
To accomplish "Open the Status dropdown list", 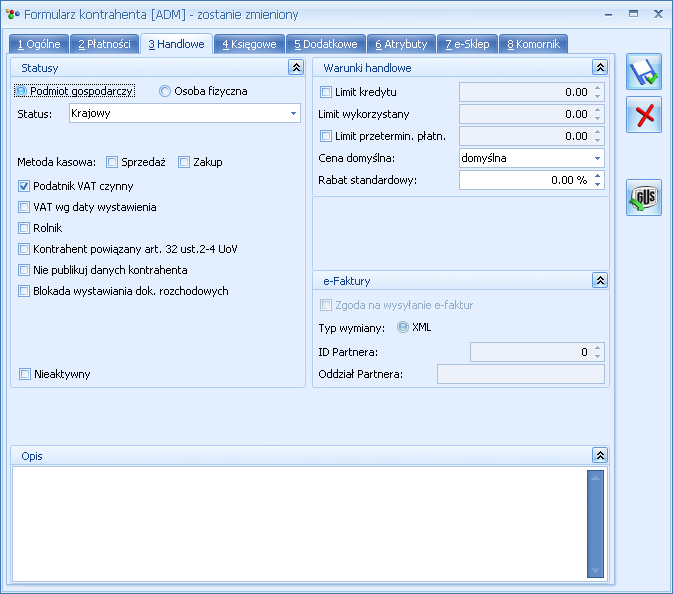I will (293, 113).
